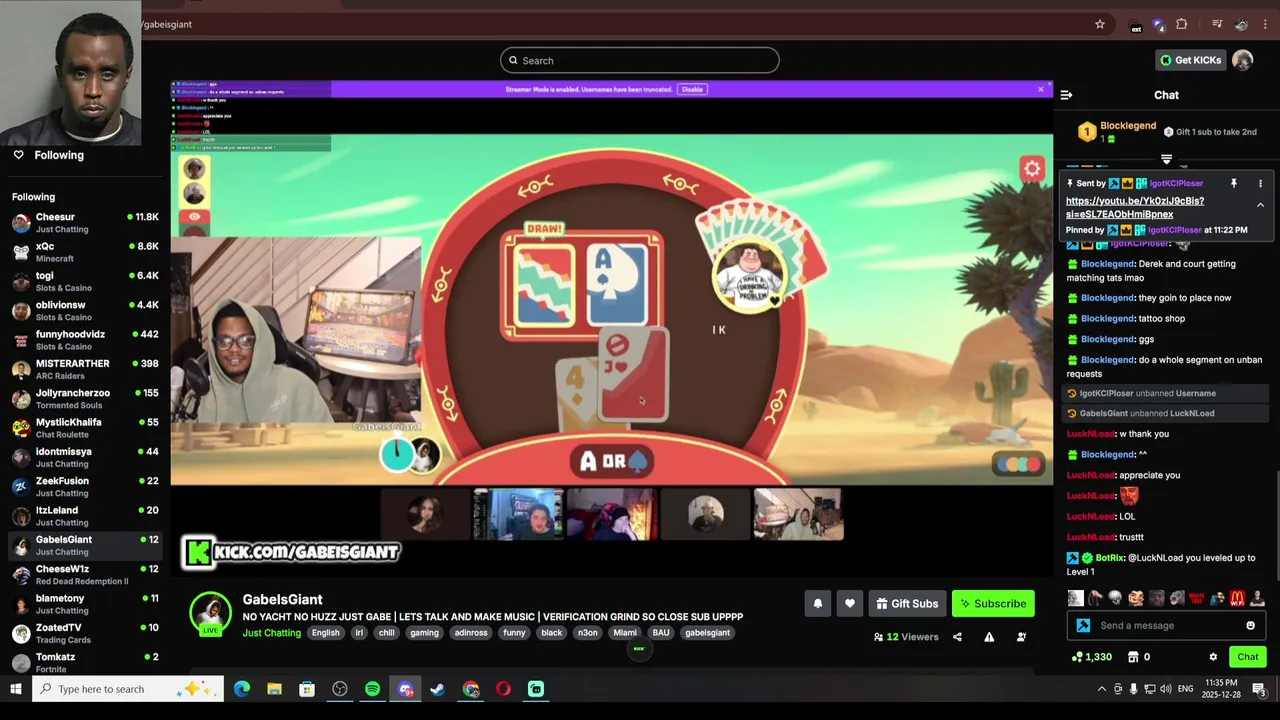Screen dimensions: 1280x720
Task: Click the English tag
Action: point(325,633)
